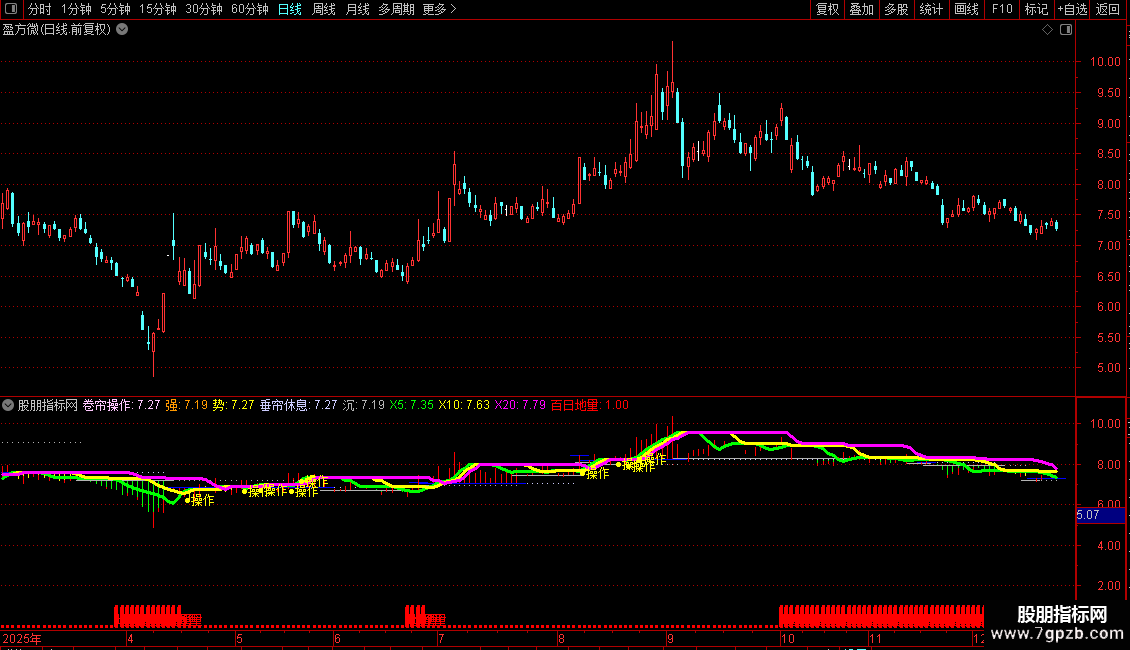Add stock with +自选 button
1130x650 pixels.
(1072, 9)
